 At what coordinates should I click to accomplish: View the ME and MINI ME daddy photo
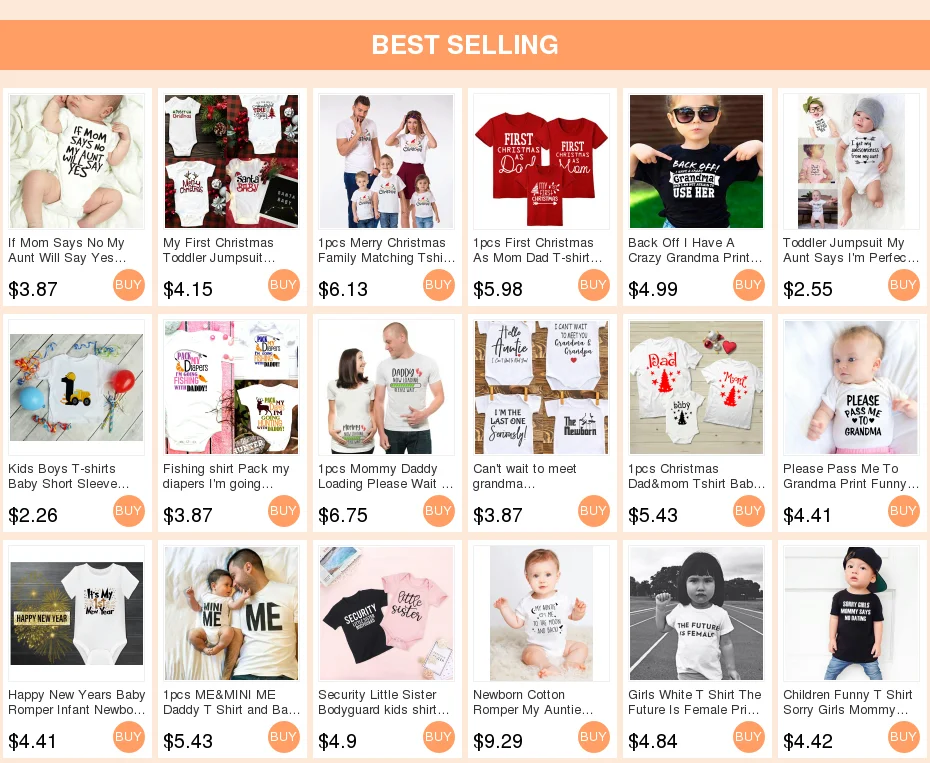(231, 613)
